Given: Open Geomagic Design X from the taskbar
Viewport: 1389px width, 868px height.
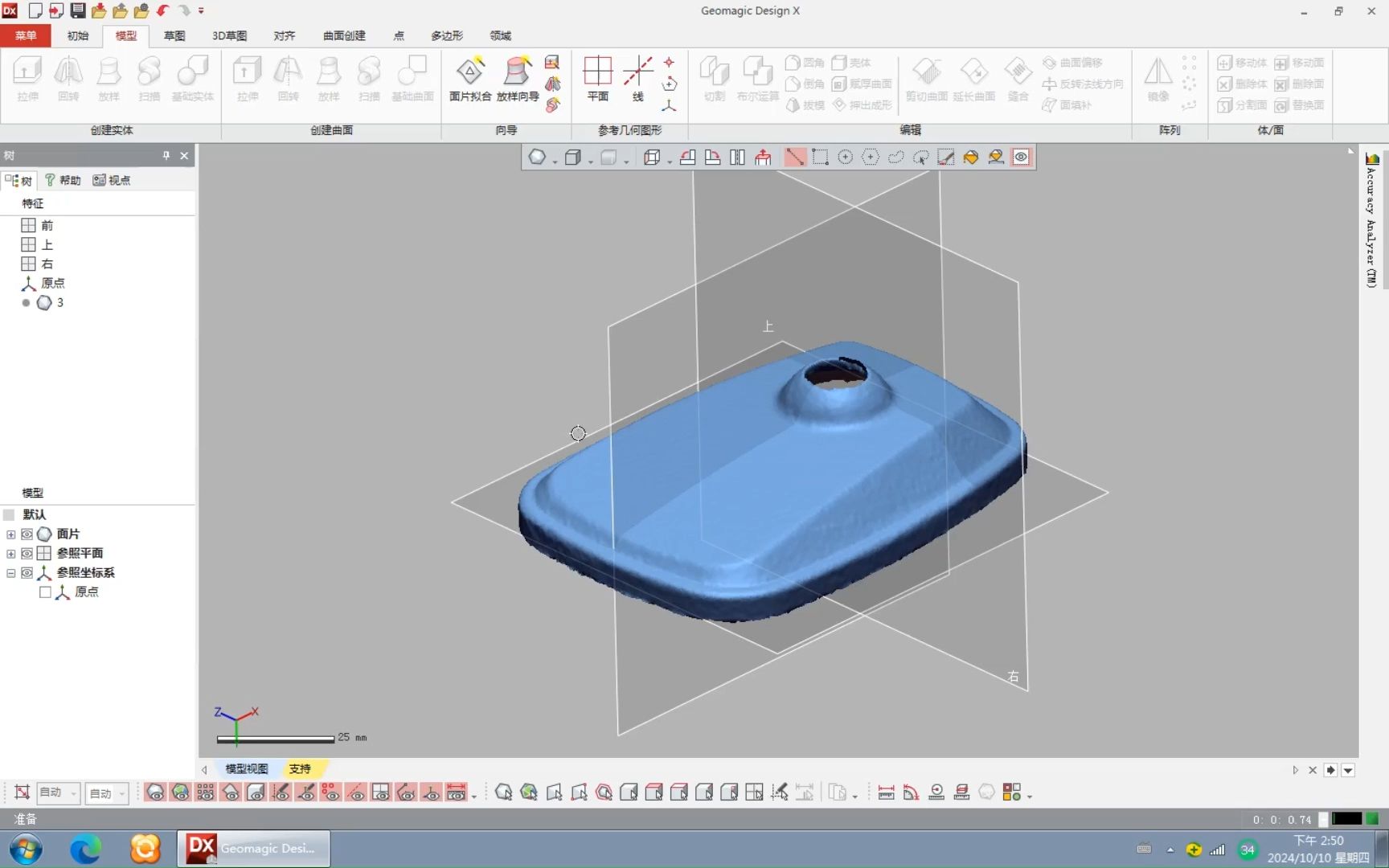Looking at the screenshot, I should click(x=252, y=848).
